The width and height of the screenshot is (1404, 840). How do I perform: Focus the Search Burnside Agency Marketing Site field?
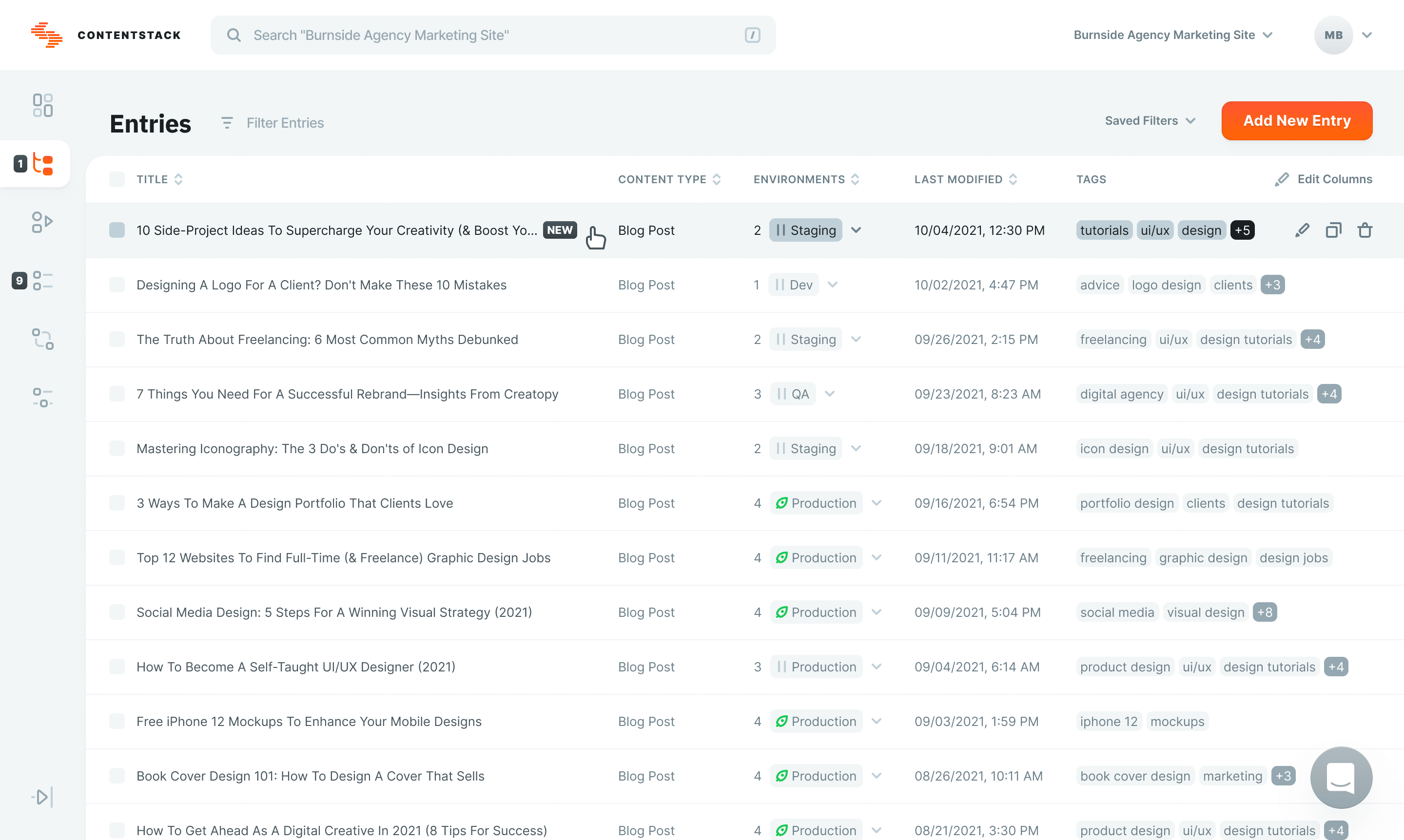493,35
